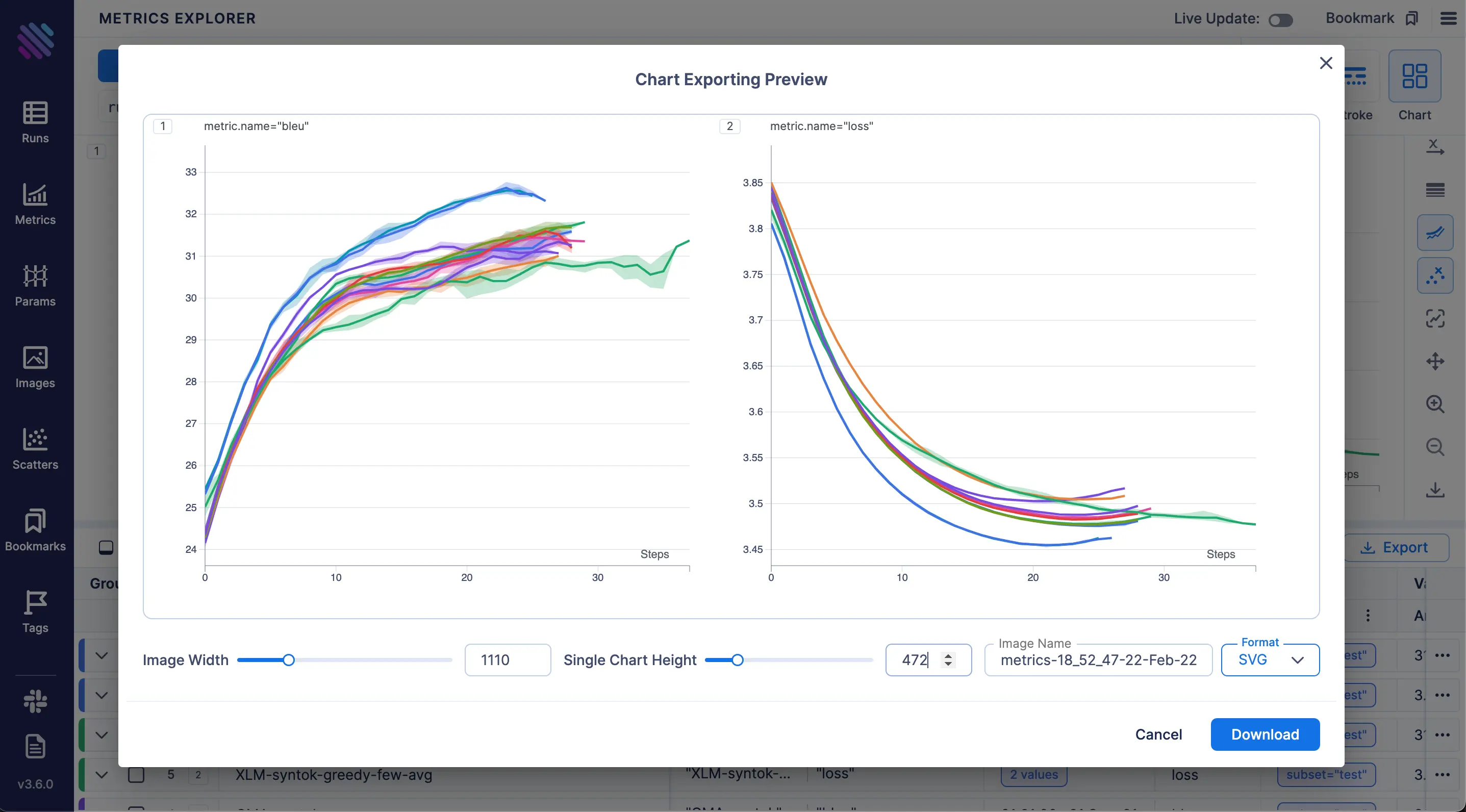Open XLM-syntok row's three-dot actions menu
1466x812 pixels.
click(1442, 774)
